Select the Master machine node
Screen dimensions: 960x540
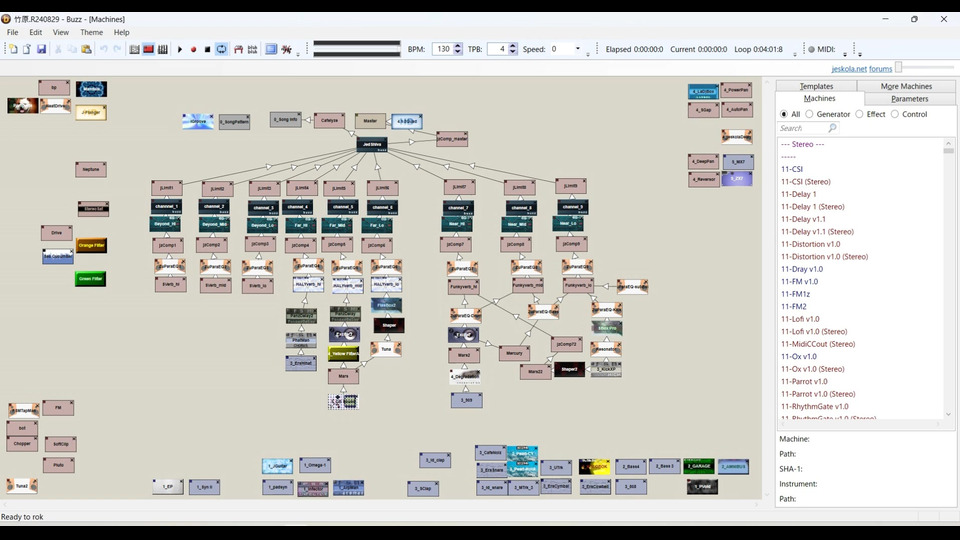click(370, 121)
